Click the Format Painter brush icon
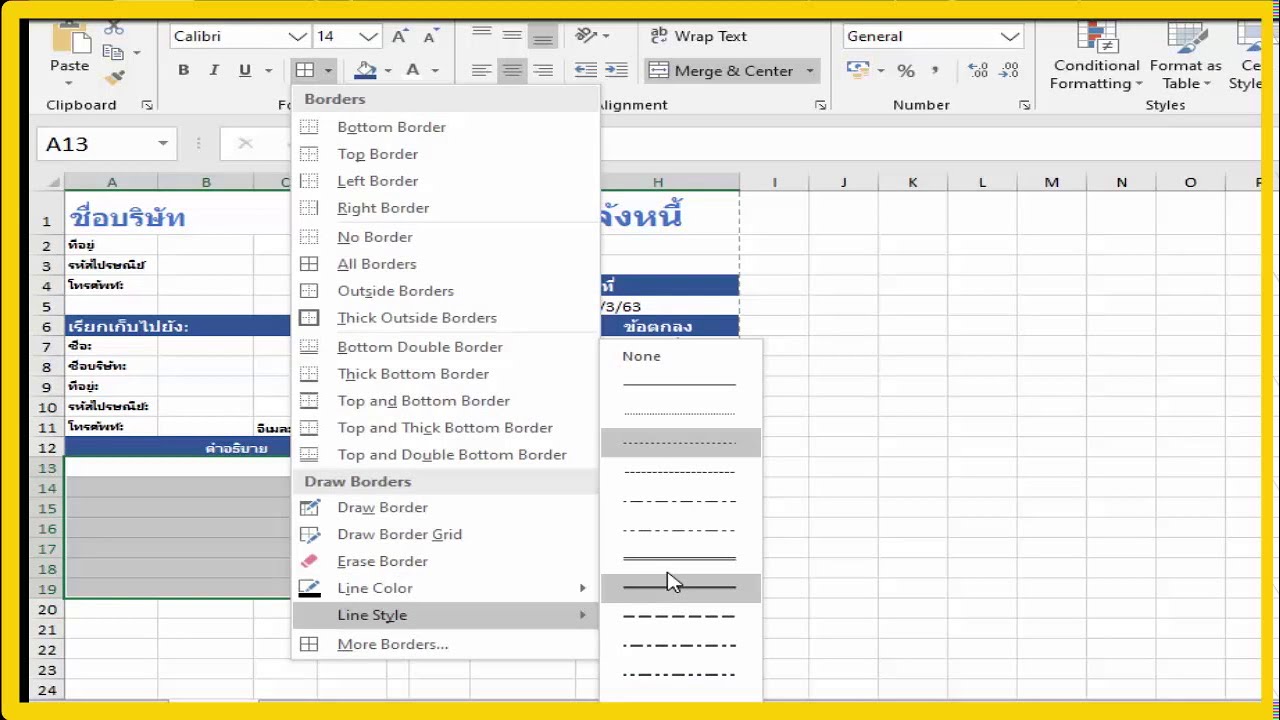 point(114,76)
